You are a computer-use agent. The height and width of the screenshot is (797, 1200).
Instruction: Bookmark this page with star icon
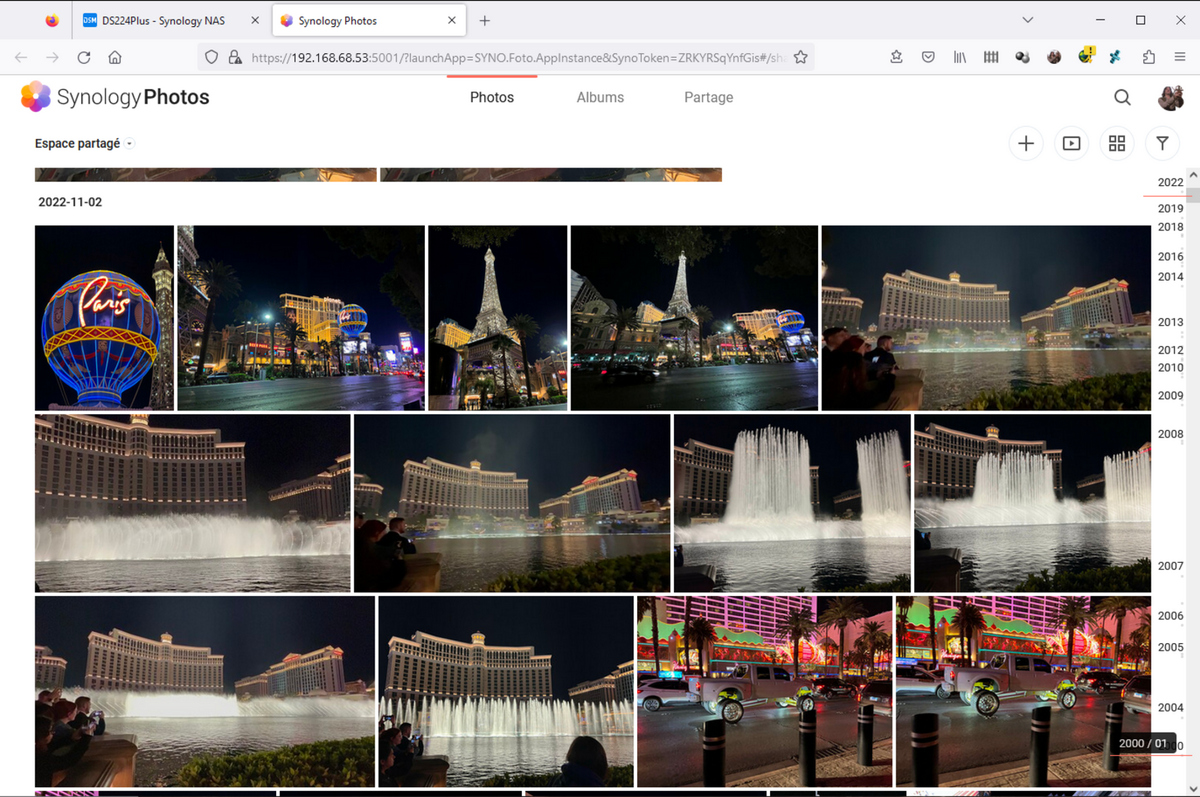click(x=800, y=58)
